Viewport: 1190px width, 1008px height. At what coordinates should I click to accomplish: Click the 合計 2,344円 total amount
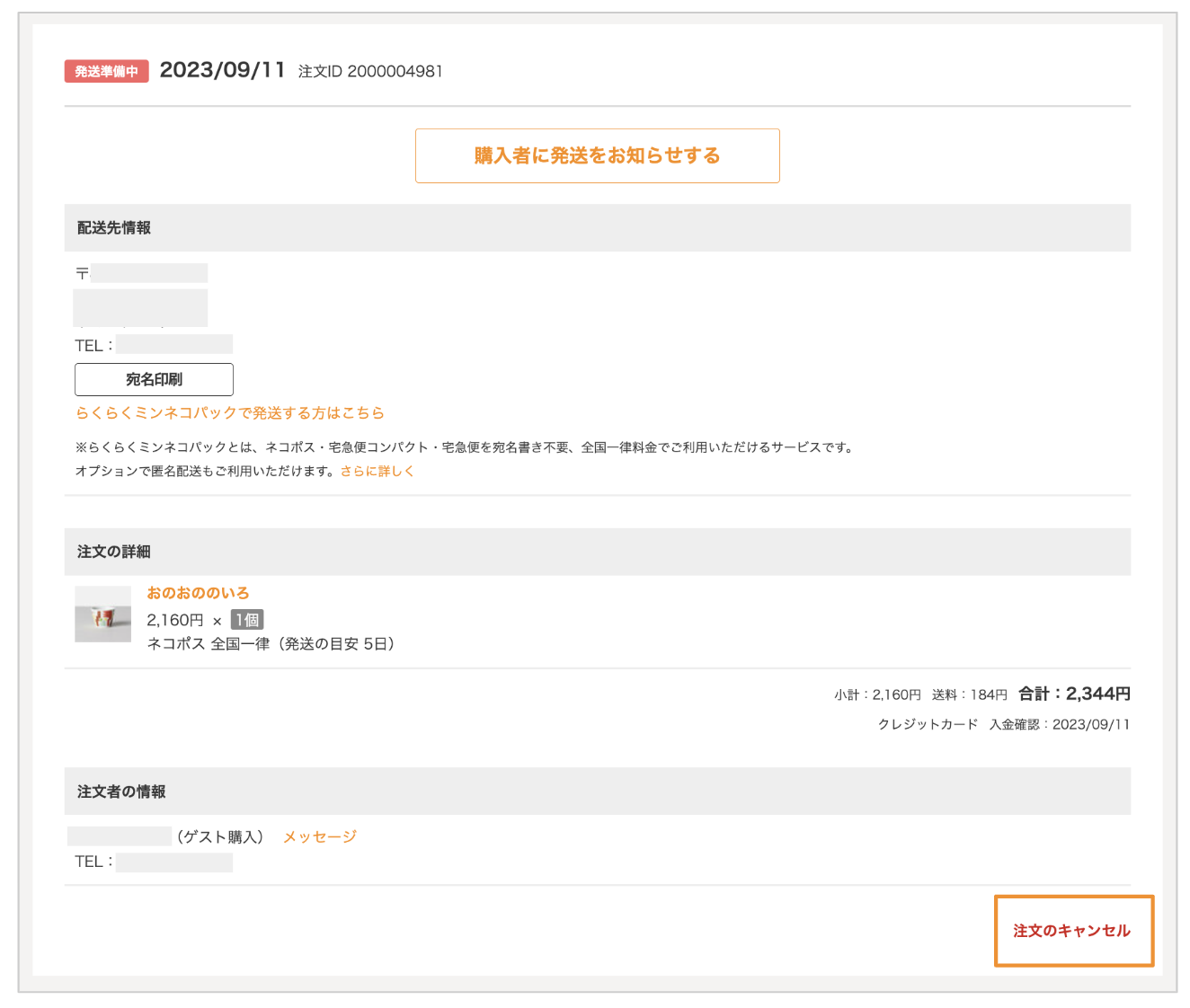[x=1074, y=694]
